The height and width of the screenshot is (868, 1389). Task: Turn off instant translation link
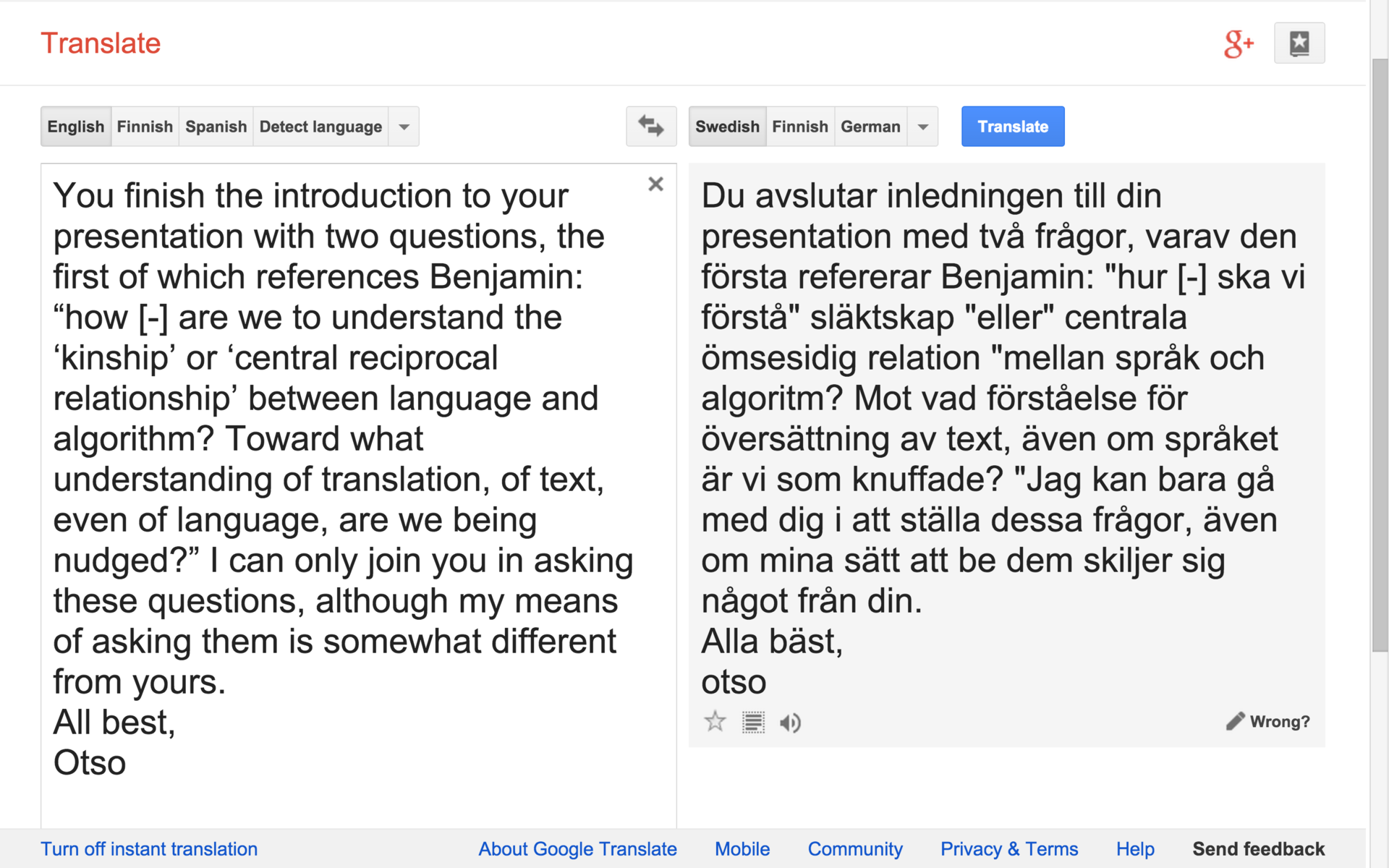pyautogui.click(x=149, y=848)
